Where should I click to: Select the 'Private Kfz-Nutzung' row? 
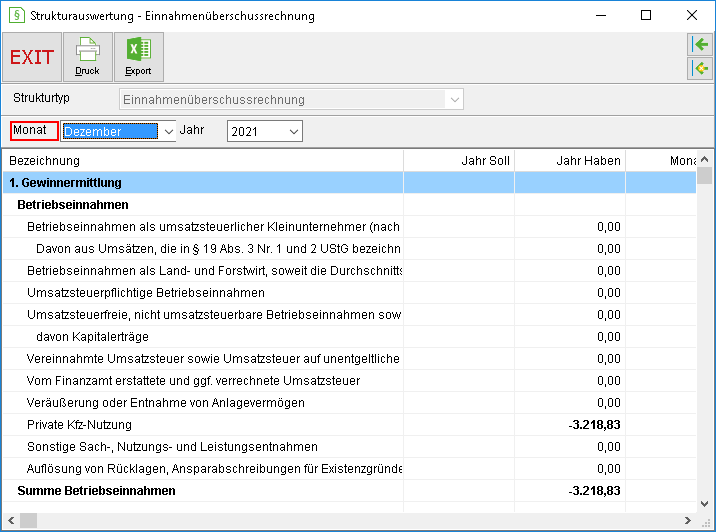349,425
